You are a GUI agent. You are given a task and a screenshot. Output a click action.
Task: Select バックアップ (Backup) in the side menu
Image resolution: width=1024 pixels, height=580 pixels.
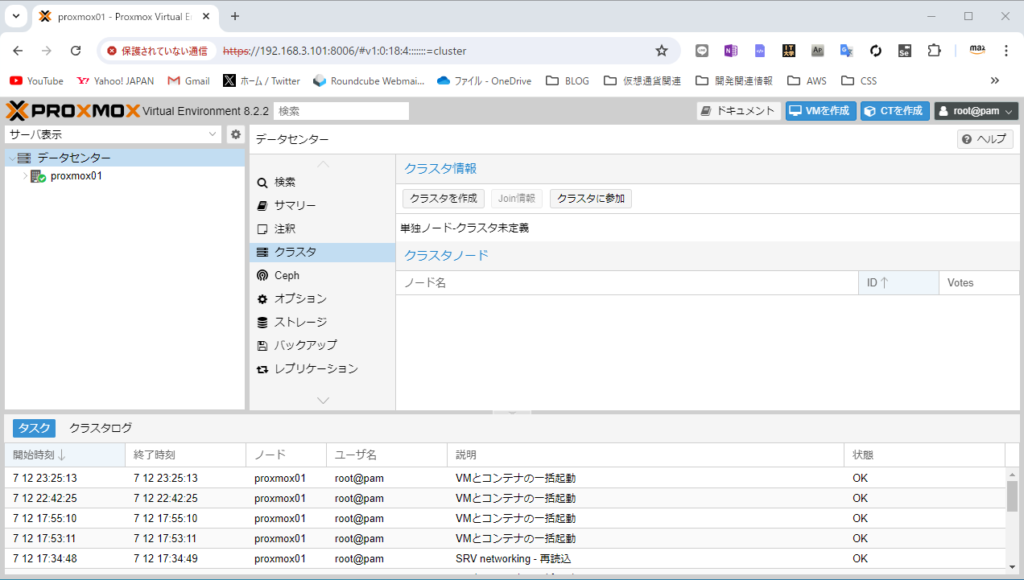305,345
